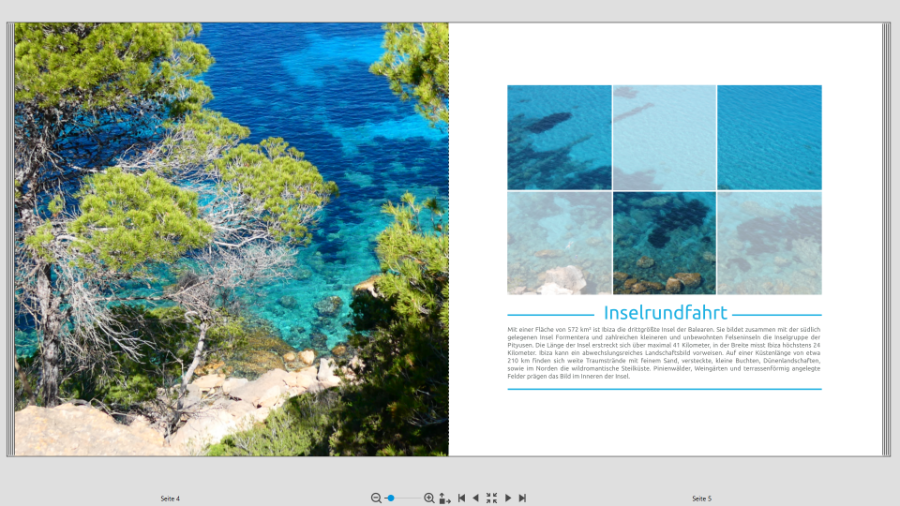The image size is (900, 506).
Task: Click the zoom in magnifier icon
Action: pos(429,498)
